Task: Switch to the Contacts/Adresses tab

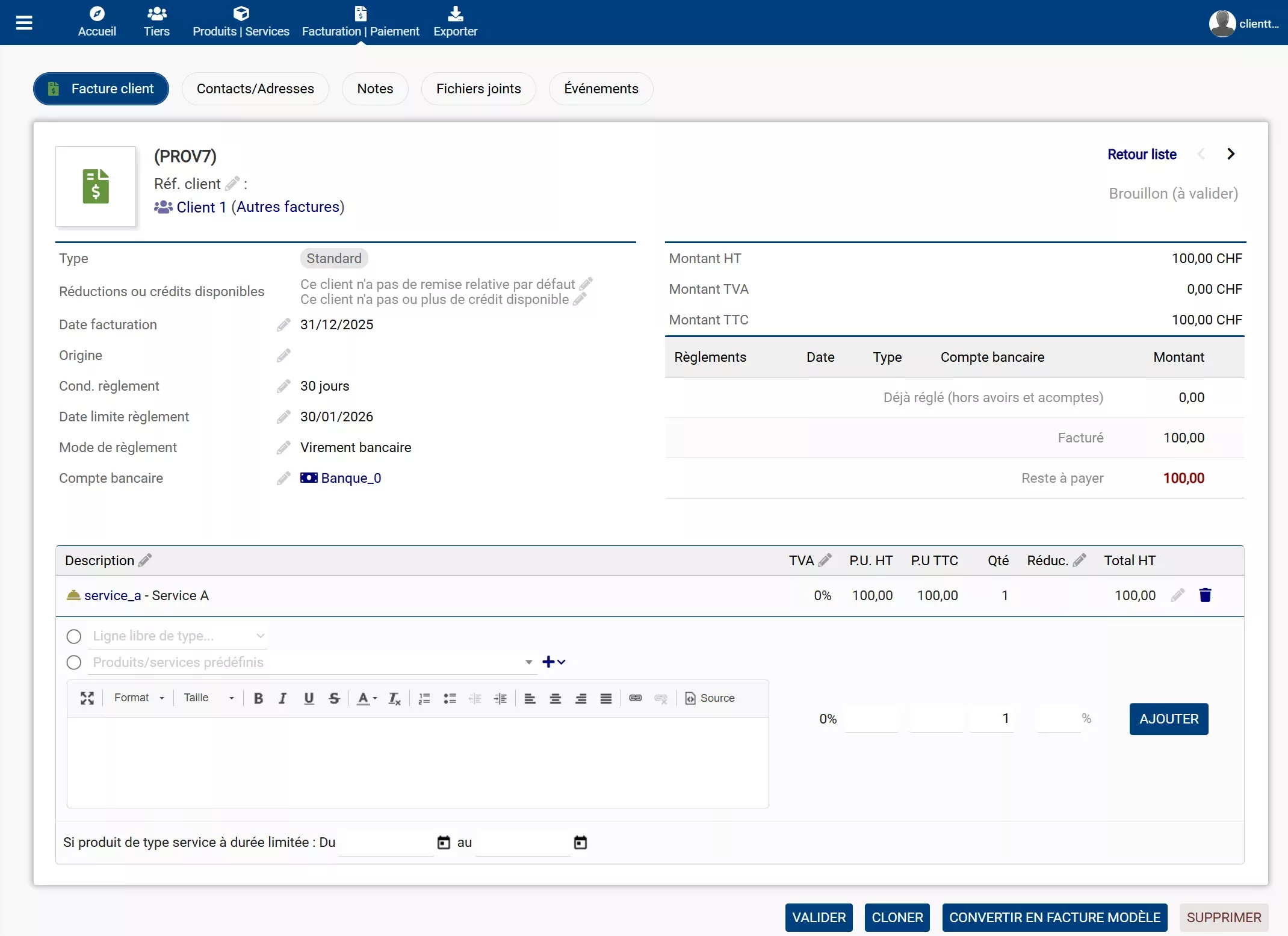Action: click(255, 89)
